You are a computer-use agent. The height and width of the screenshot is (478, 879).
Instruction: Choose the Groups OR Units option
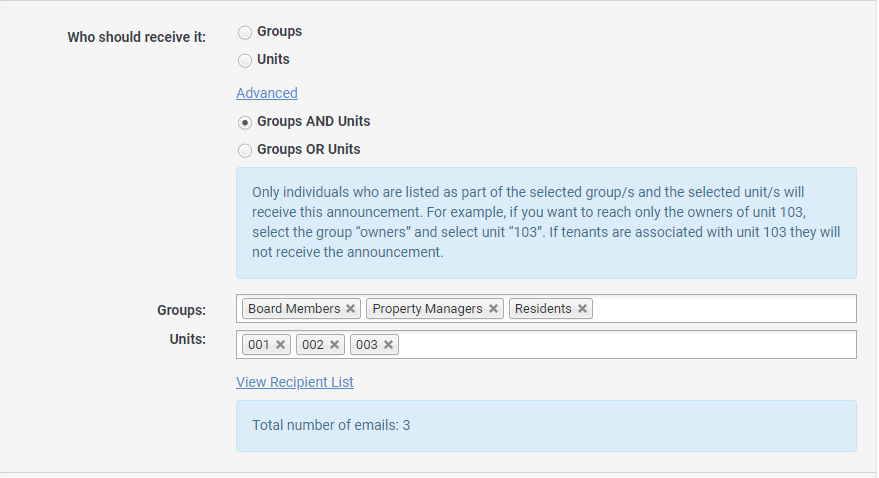[245, 150]
